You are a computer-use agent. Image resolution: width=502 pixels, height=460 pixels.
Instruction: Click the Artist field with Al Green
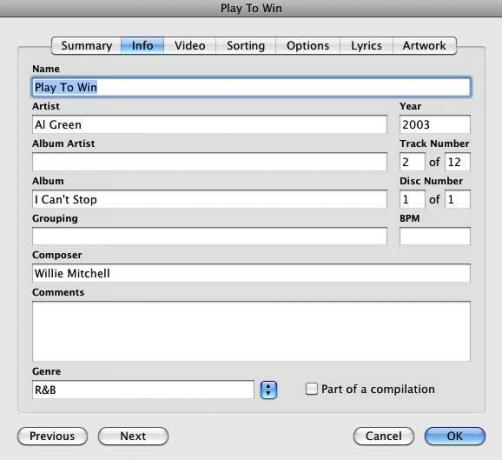coord(209,125)
